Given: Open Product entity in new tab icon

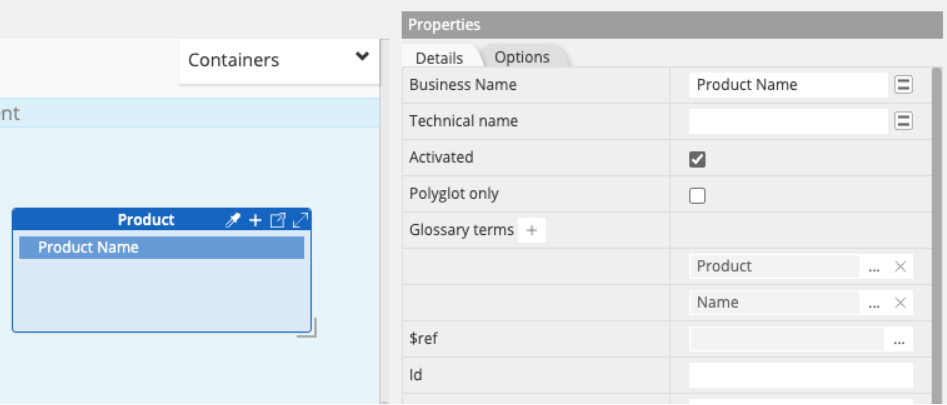Looking at the screenshot, I should click(278, 220).
